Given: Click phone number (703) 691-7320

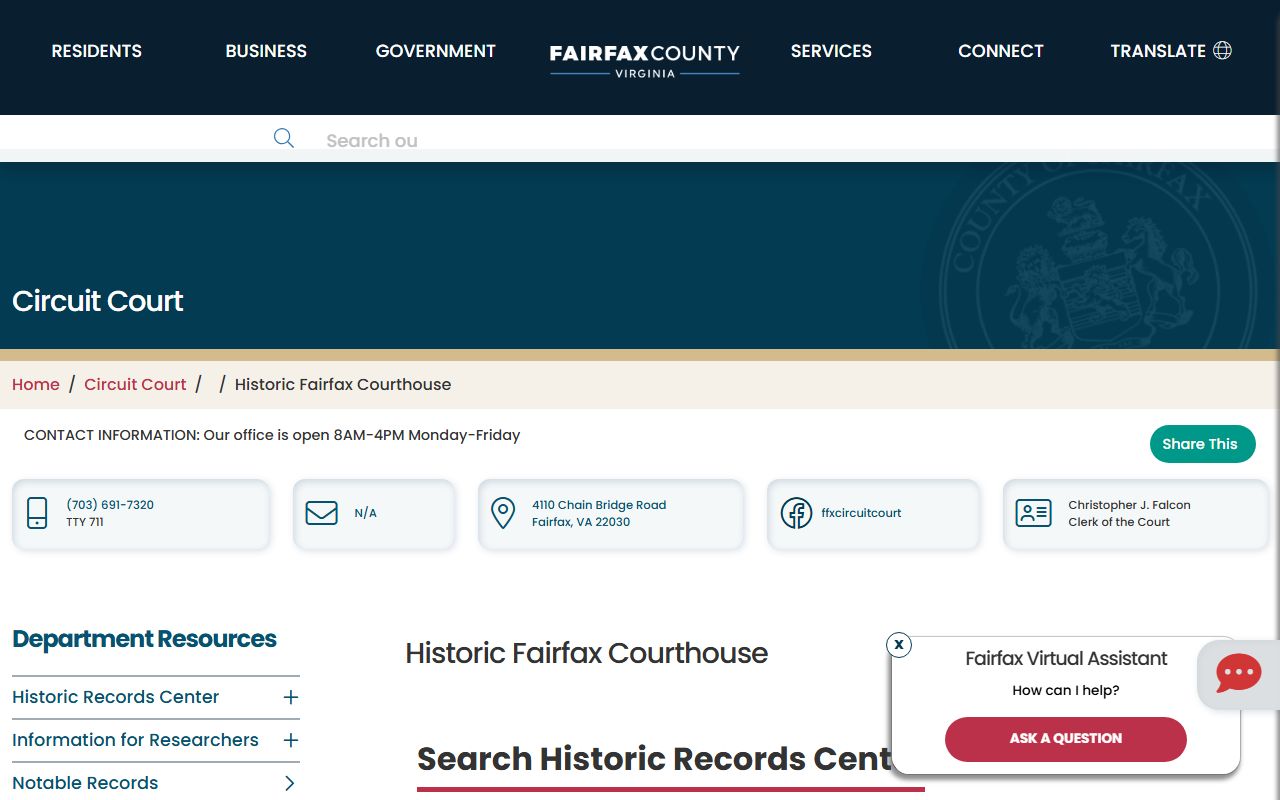Looking at the screenshot, I should [110, 505].
